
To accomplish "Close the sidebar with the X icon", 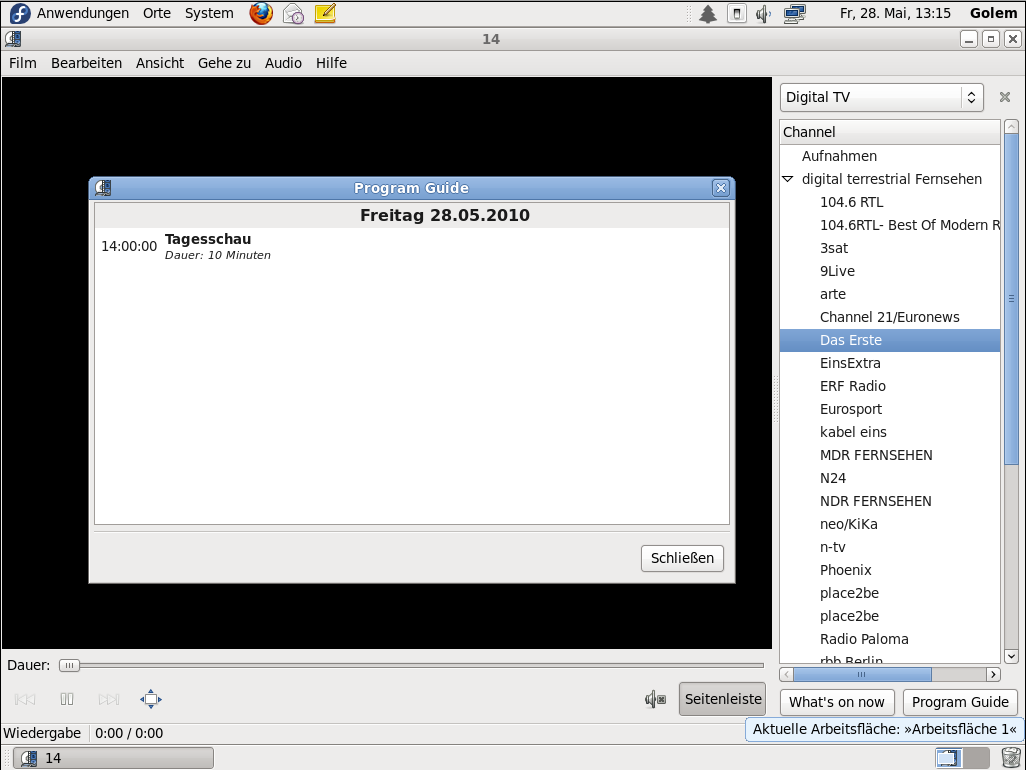I will [x=1005, y=97].
